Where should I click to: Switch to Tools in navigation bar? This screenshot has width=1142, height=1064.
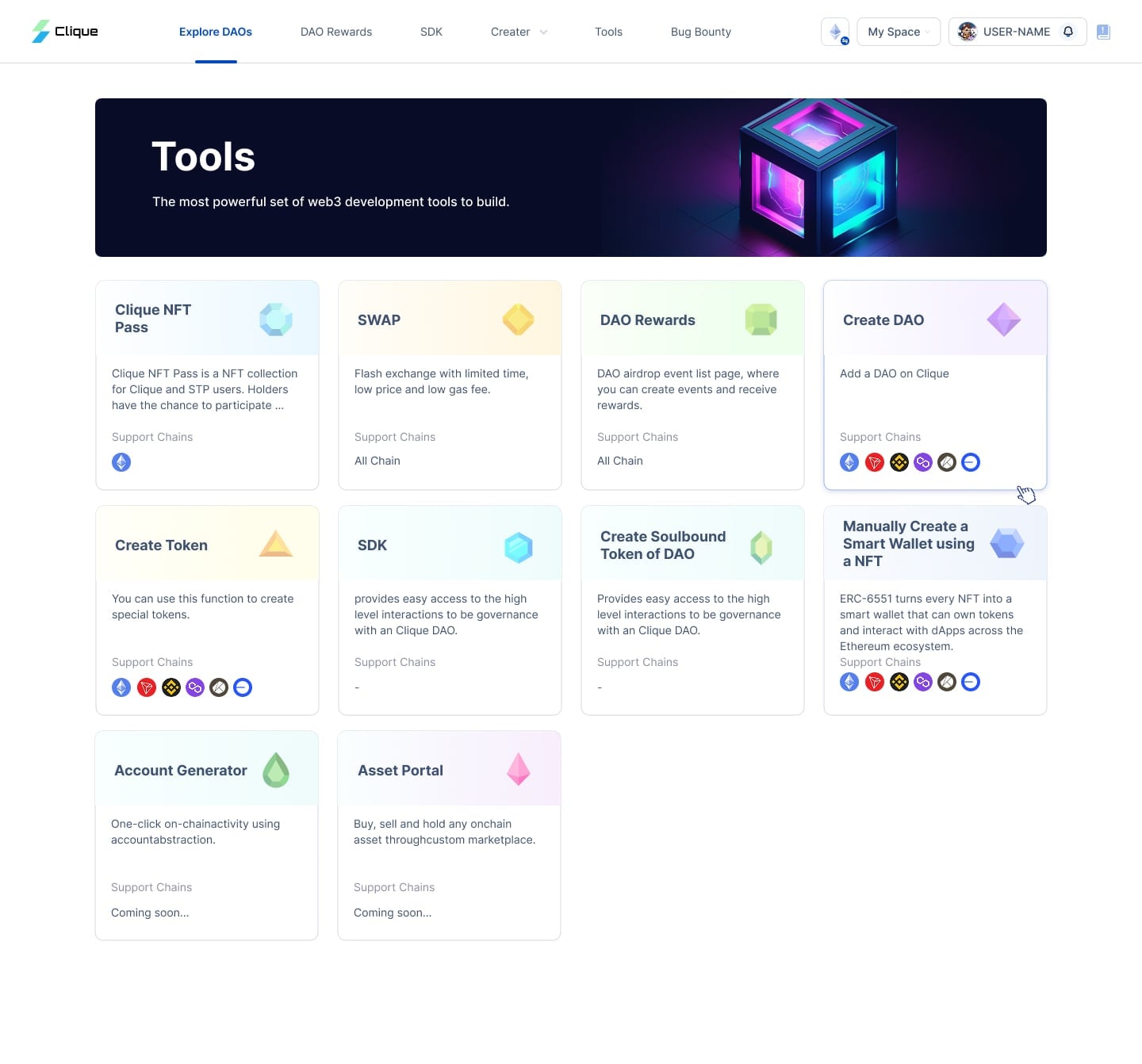[x=608, y=32]
